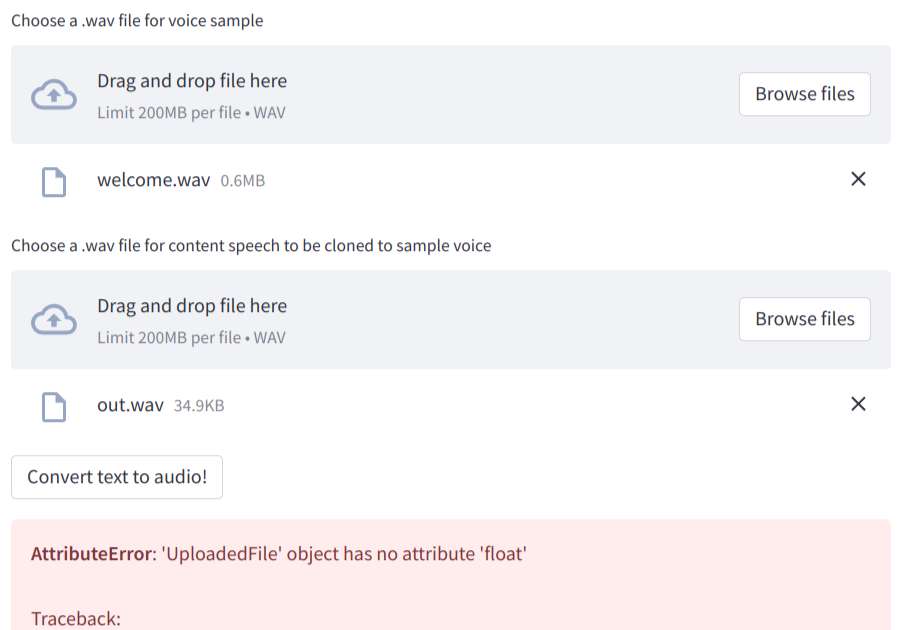This screenshot has width=909, height=630.
Task: Select the file icon beside out.wav
Action: [53, 406]
